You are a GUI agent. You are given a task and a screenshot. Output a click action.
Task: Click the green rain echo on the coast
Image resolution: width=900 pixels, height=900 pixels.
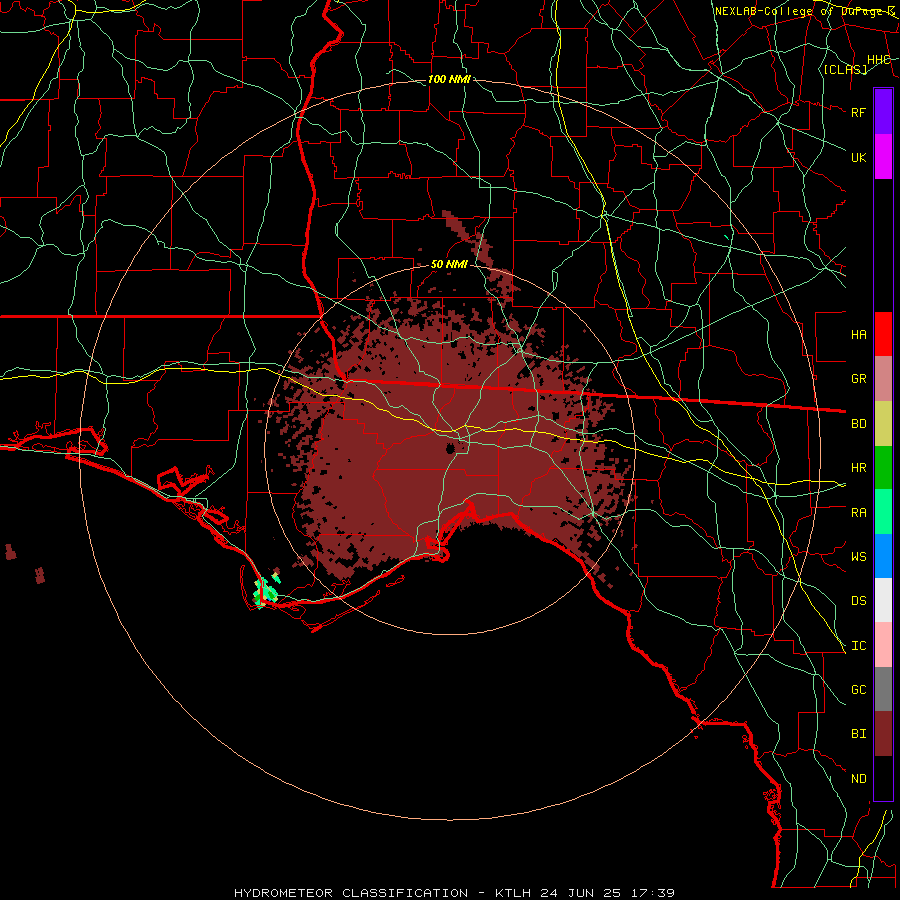266,591
